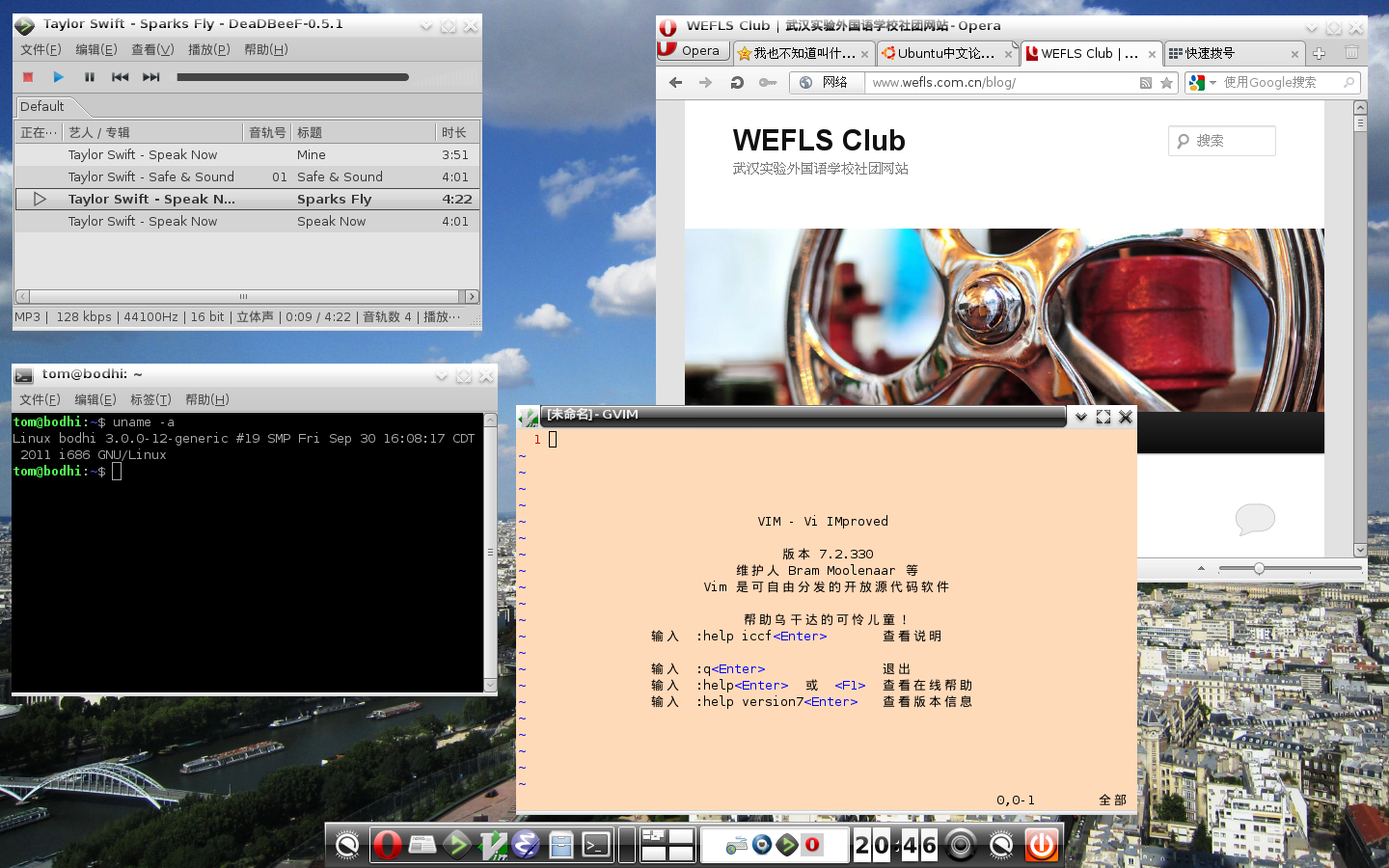The image size is (1389, 868).
Task: Click the blue Play button in DeaDBeeF
Action: (x=58, y=77)
